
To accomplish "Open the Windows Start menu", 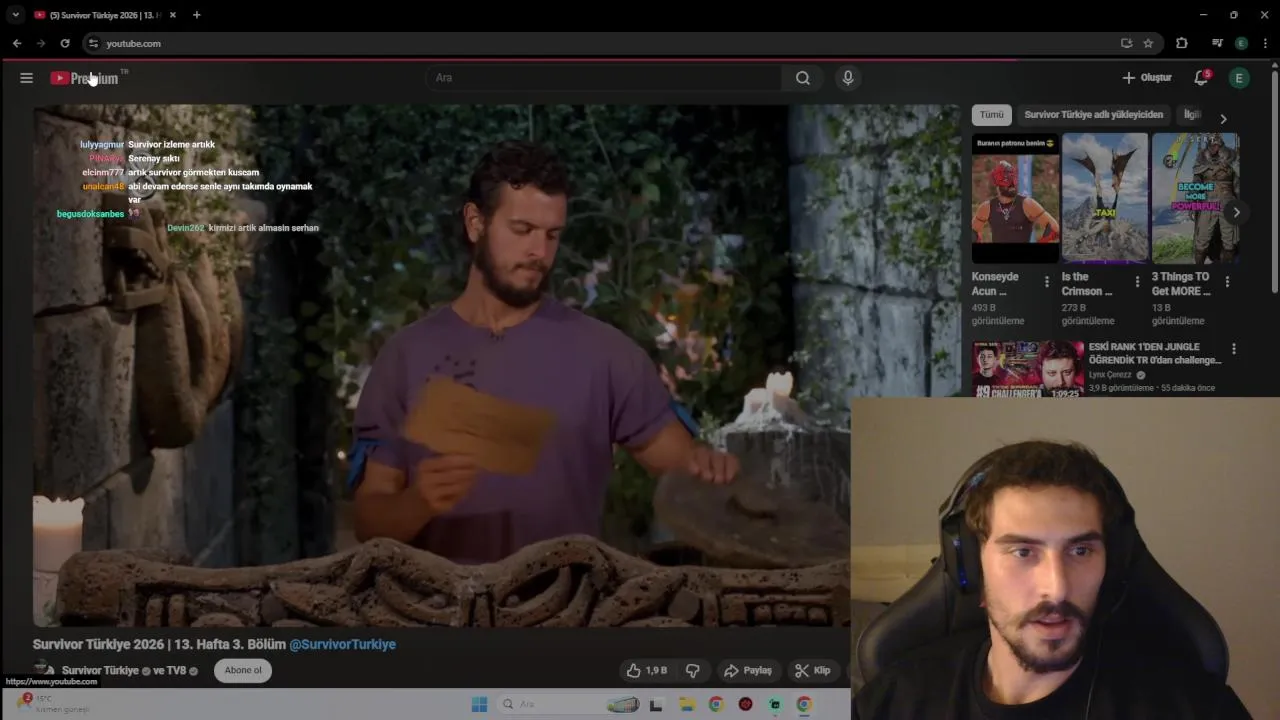I will click(x=479, y=704).
